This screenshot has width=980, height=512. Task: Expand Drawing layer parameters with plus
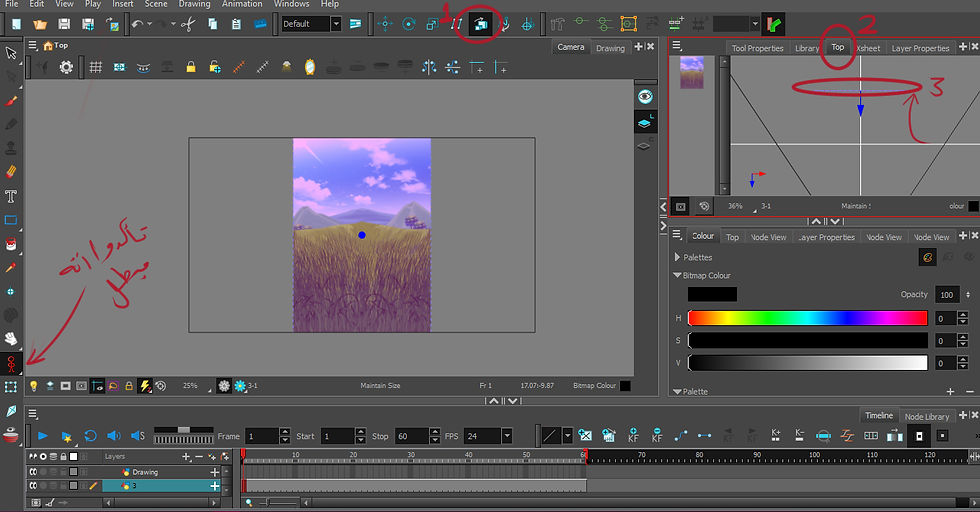(x=214, y=472)
